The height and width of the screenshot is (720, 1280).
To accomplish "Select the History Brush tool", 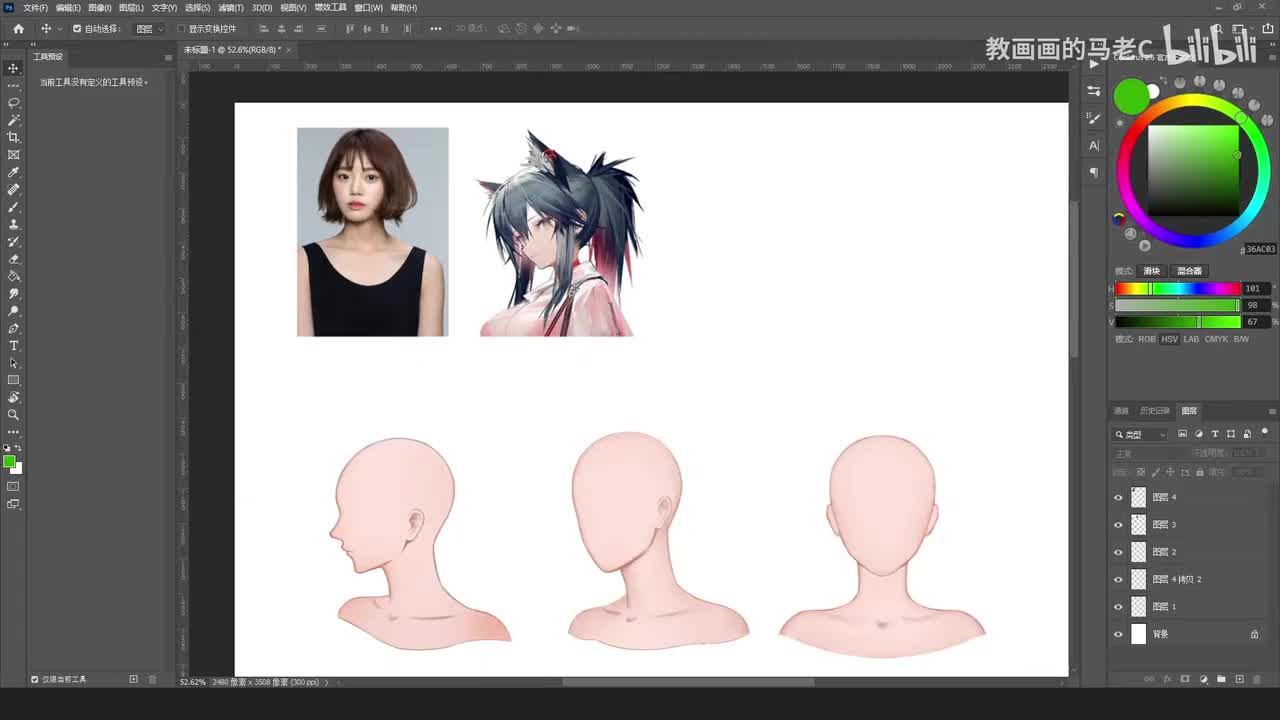I will (13, 241).
